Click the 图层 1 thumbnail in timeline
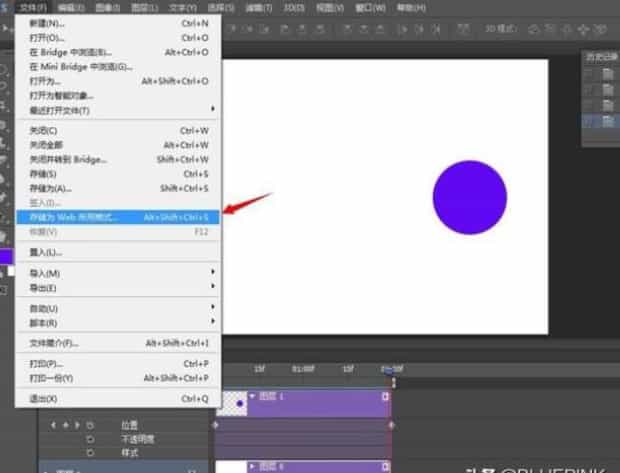This screenshot has width=620, height=473. 232,402
